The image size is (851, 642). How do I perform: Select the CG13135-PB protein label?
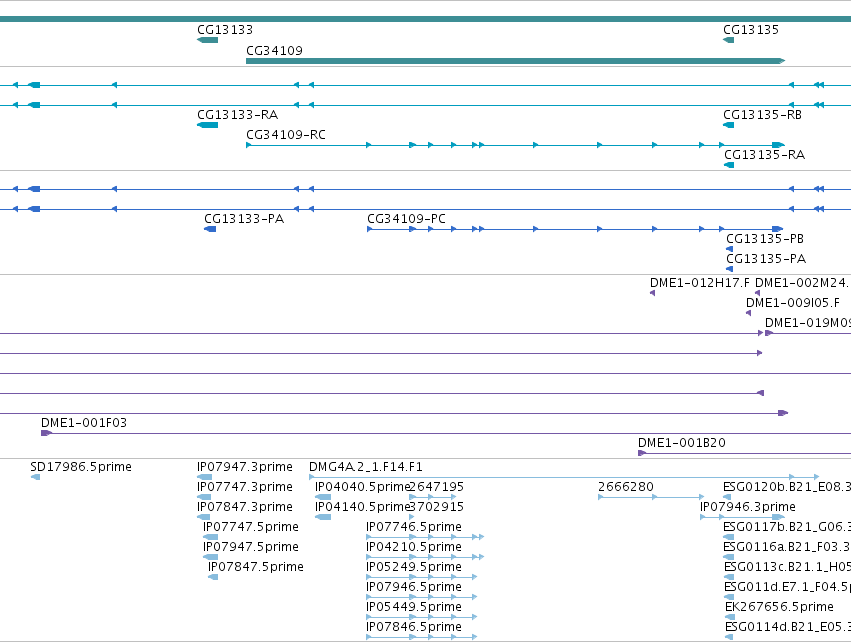click(765, 239)
